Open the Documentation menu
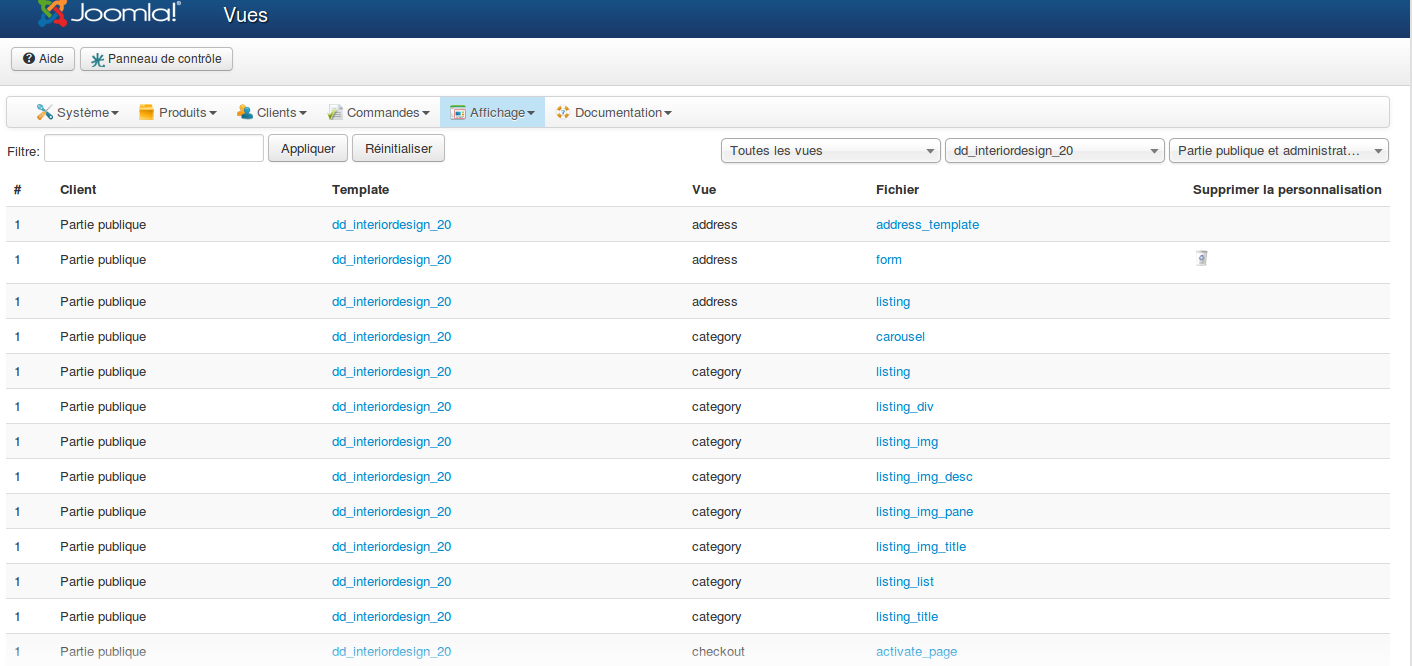Viewport: 1412px width, 666px height. pos(614,112)
